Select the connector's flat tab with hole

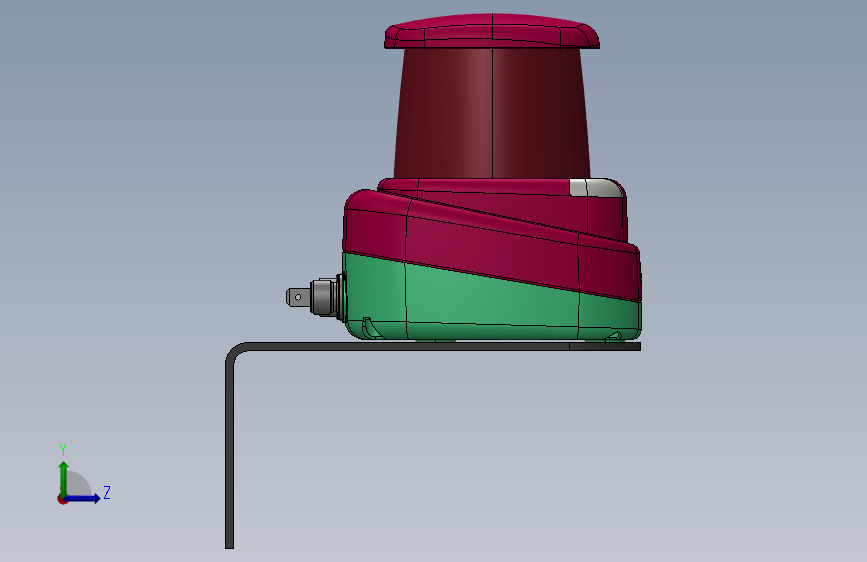pyautogui.click(x=298, y=298)
